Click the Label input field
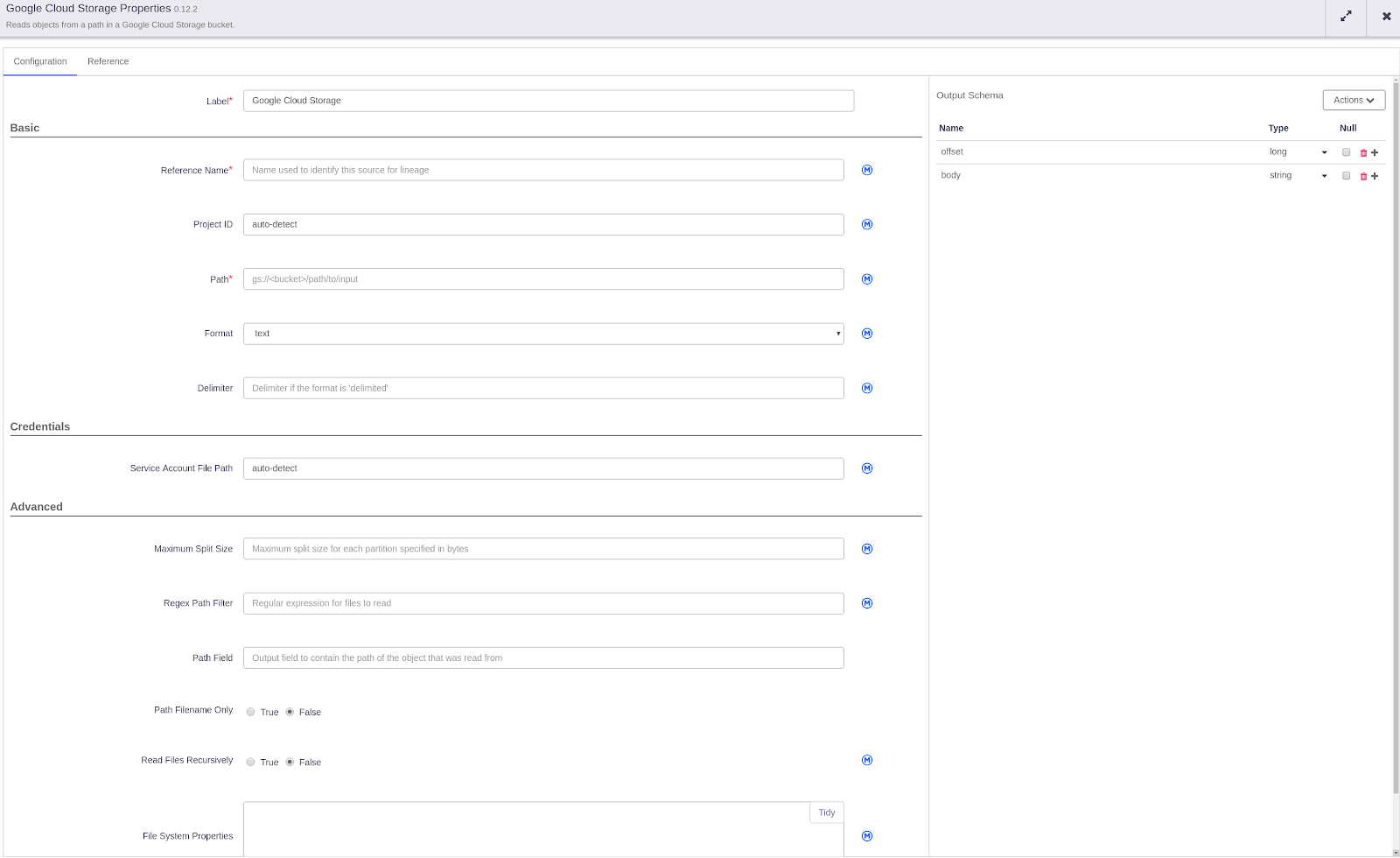The height and width of the screenshot is (858, 1400). (549, 101)
